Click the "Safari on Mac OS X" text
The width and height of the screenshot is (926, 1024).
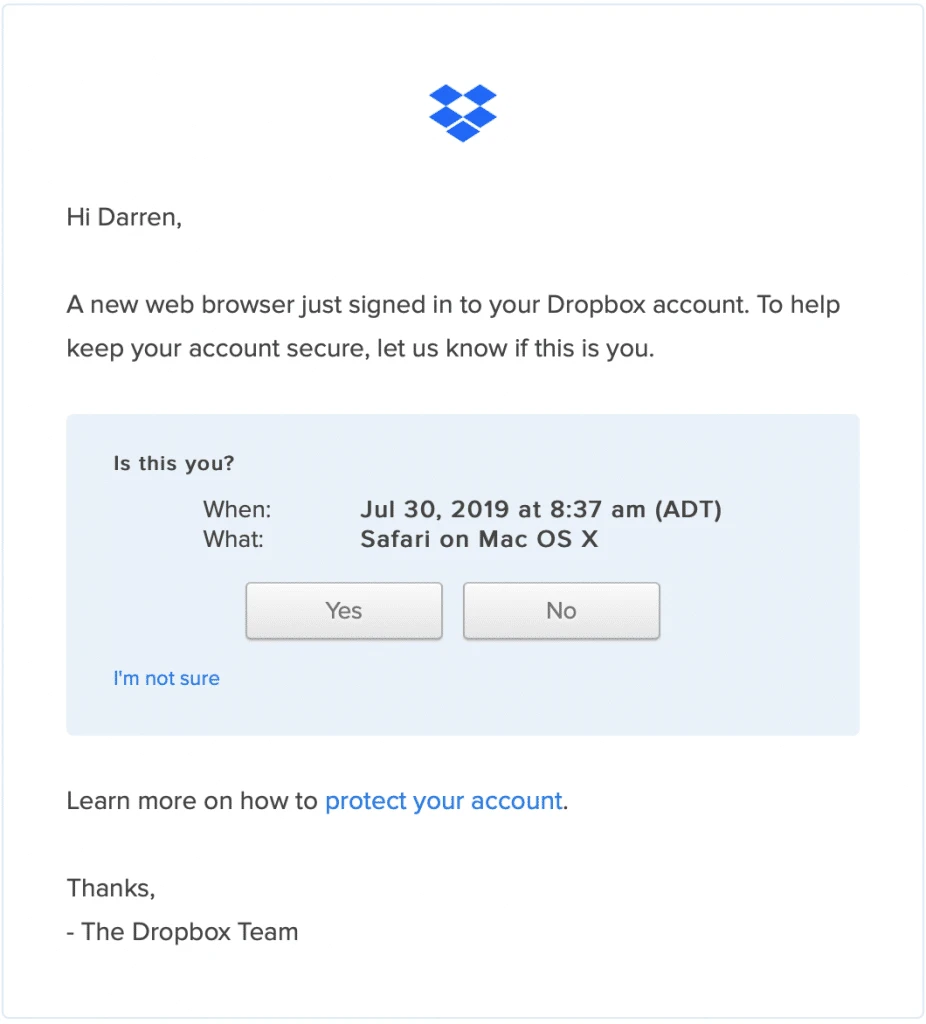coord(479,539)
